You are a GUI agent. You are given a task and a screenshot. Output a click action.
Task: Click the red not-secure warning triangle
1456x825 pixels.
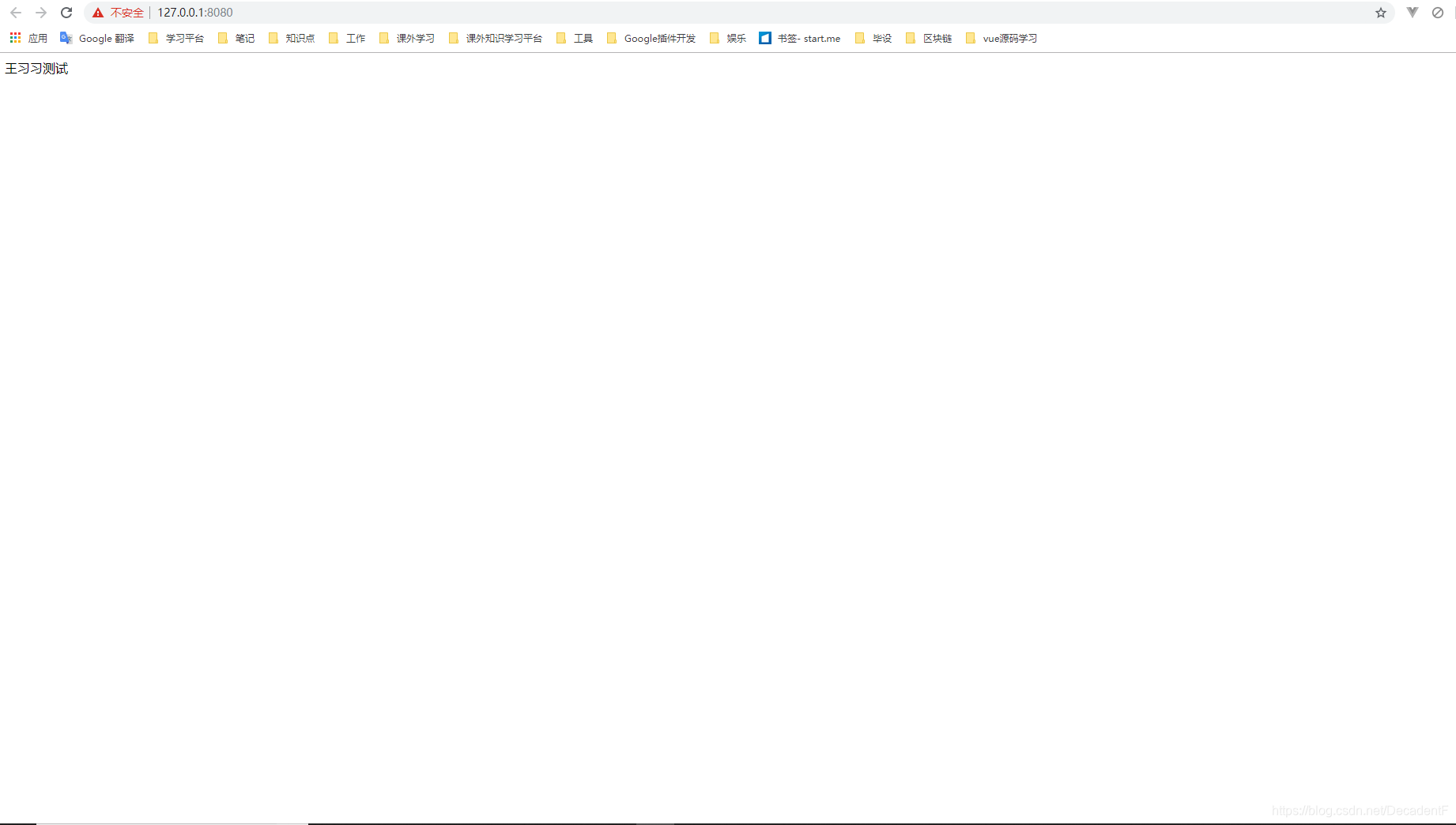coord(98,13)
